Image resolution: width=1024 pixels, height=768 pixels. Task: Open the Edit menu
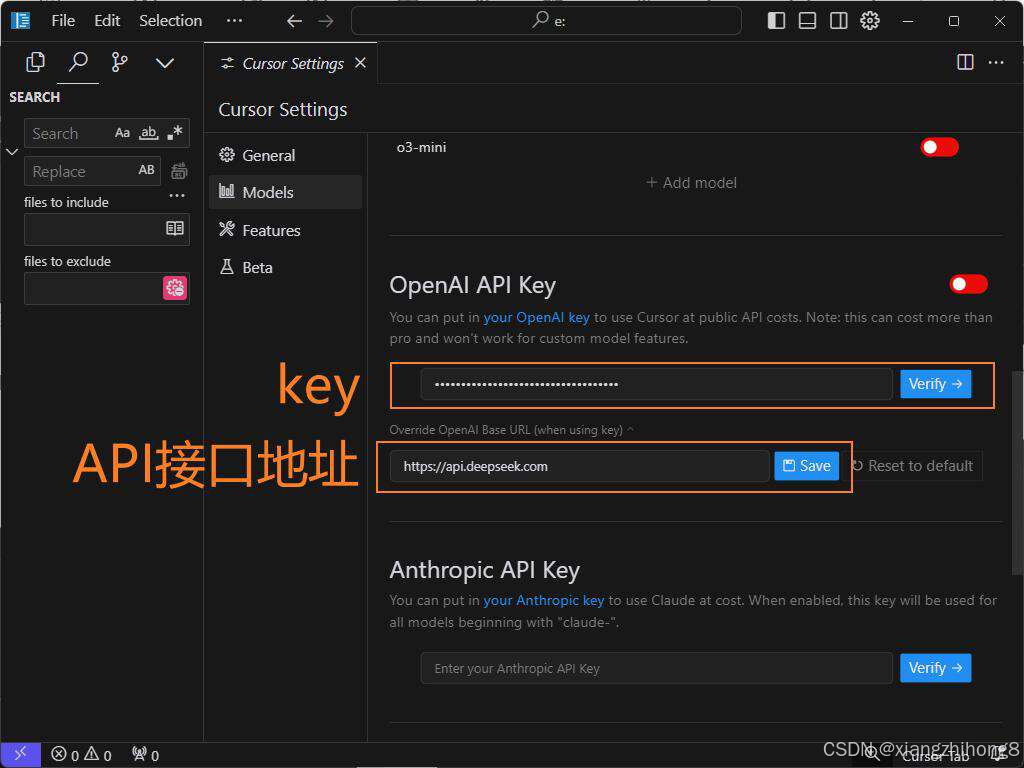coord(107,21)
